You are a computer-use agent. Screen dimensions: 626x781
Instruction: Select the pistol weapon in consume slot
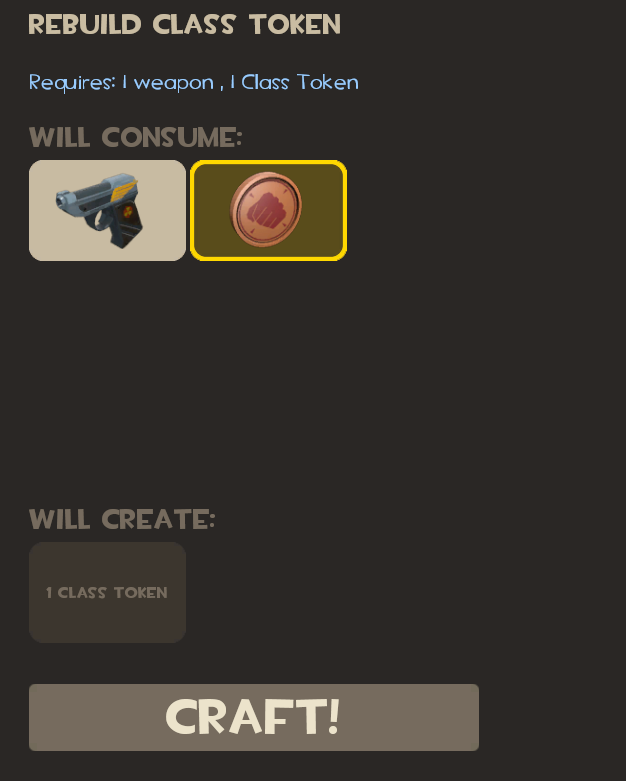pyautogui.click(x=101, y=210)
